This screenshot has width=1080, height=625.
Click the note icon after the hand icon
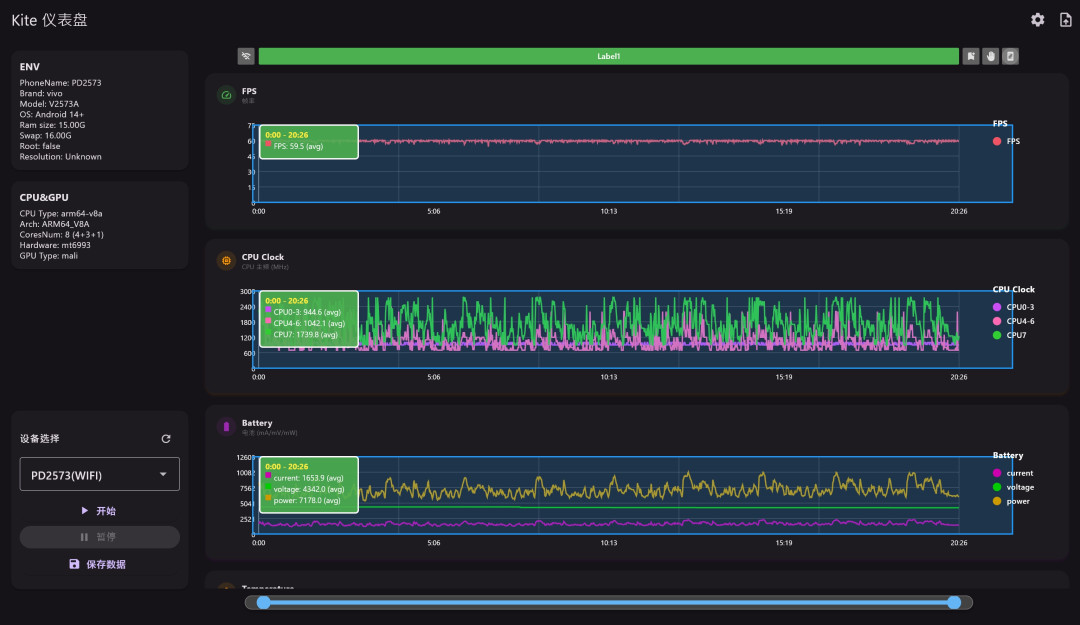pyautogui.click(x=1010, y=57)
